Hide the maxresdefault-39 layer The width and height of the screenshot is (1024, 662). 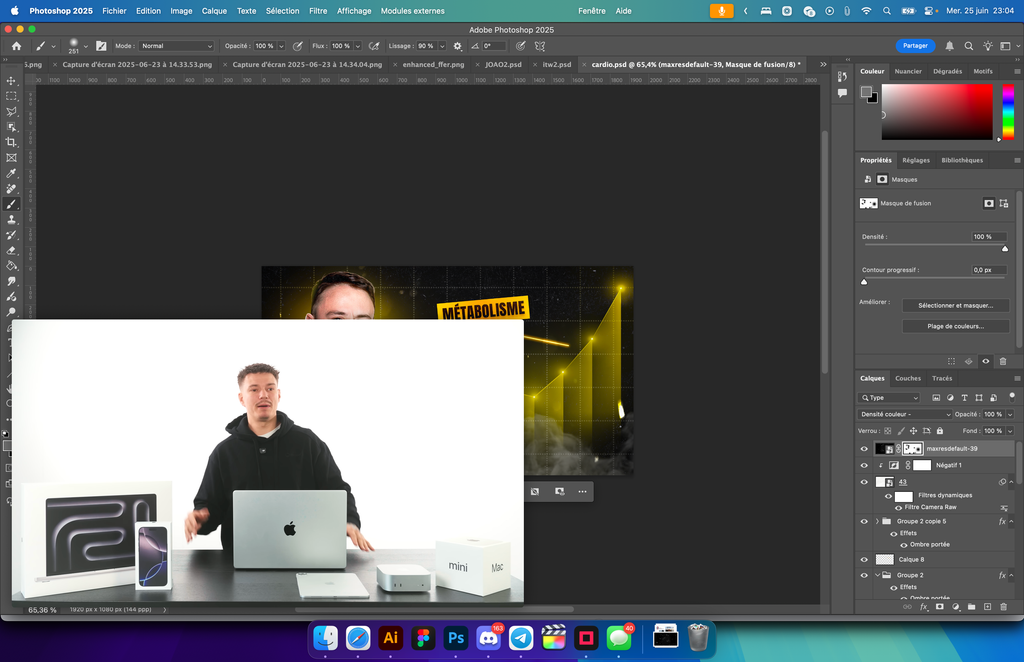click(864, 449)
